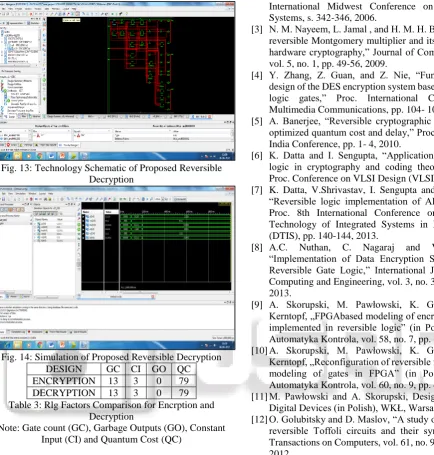Image resolution: width=434 pixels, height=455 pixels.
Task: Click the DECRYPTION row label
Action: click(x=64, y=393)
